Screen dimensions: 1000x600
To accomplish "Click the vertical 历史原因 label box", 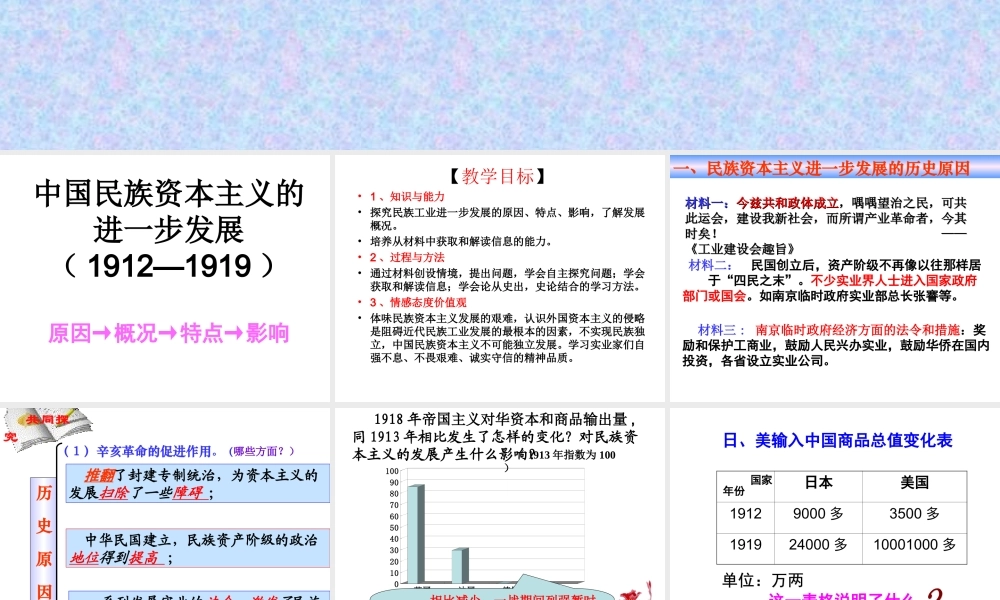I will (x=43, y=539).
